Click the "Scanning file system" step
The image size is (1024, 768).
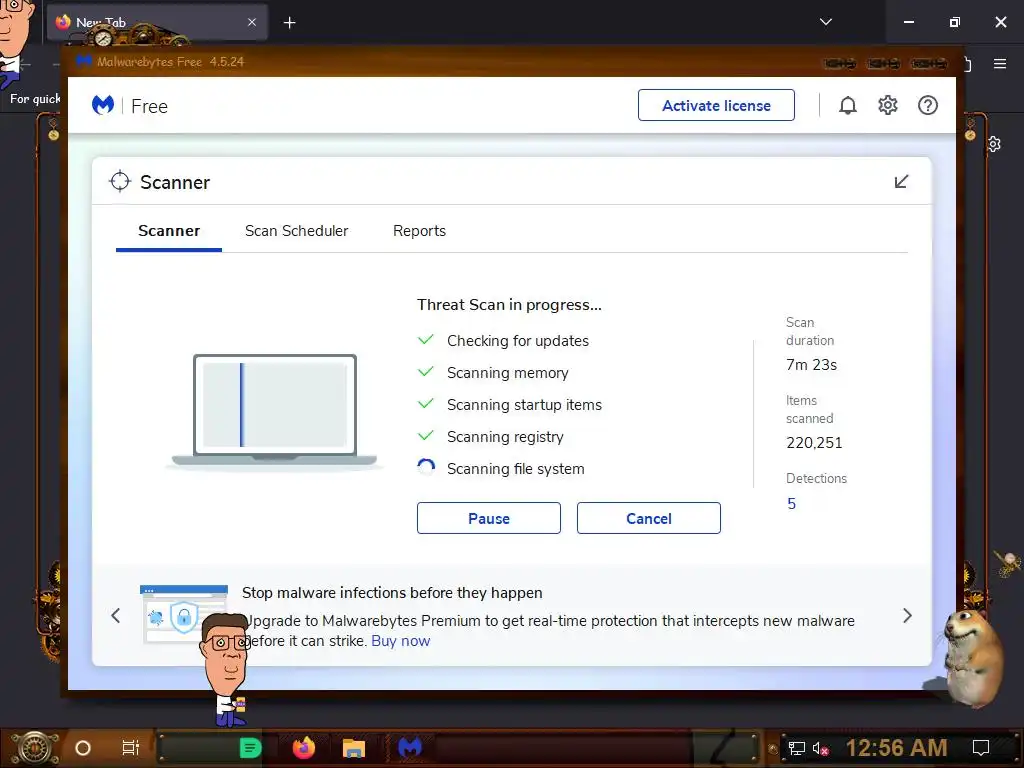click(515, 469)
